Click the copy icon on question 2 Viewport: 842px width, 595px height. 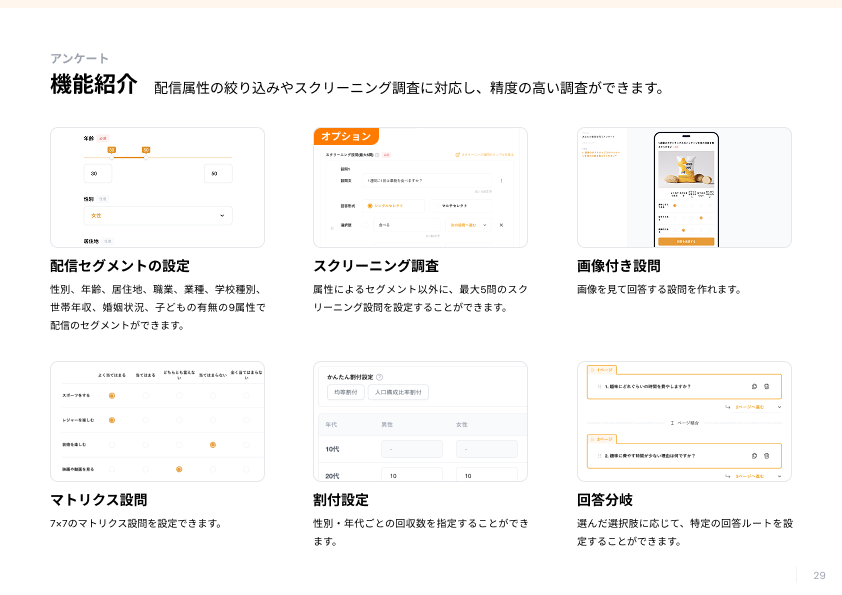click(754, 456)
